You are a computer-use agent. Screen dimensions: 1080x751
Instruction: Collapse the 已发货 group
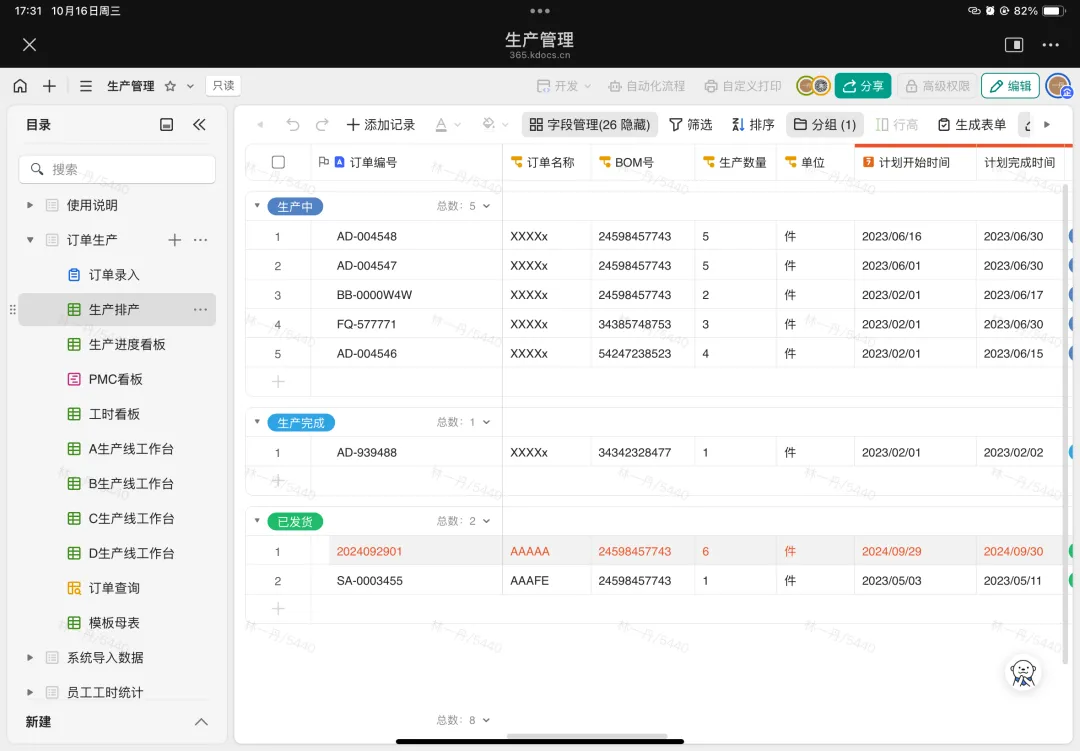(x=257, y=521)
